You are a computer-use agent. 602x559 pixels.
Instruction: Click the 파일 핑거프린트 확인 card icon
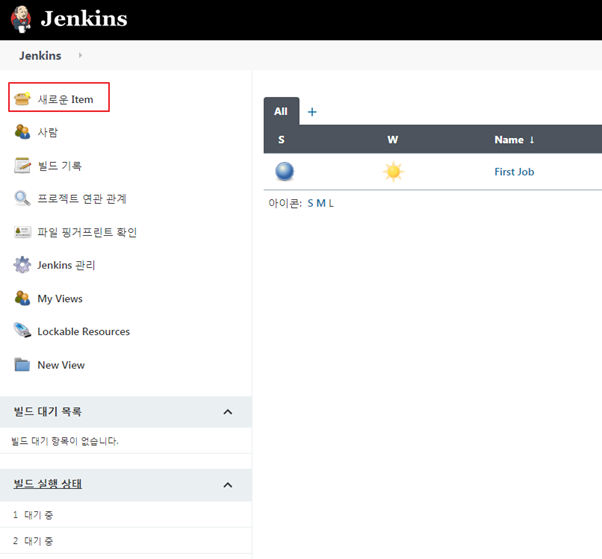22,232
